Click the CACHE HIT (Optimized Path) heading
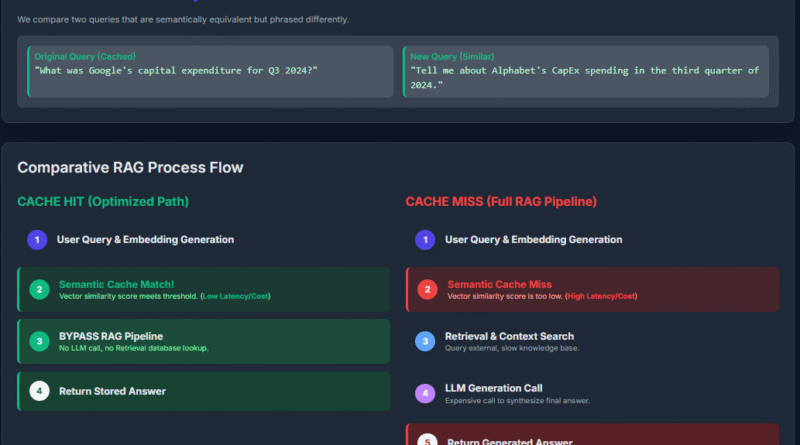Image resolution: width=800 pixels, height=445 pixels. [x=103, y=202]
